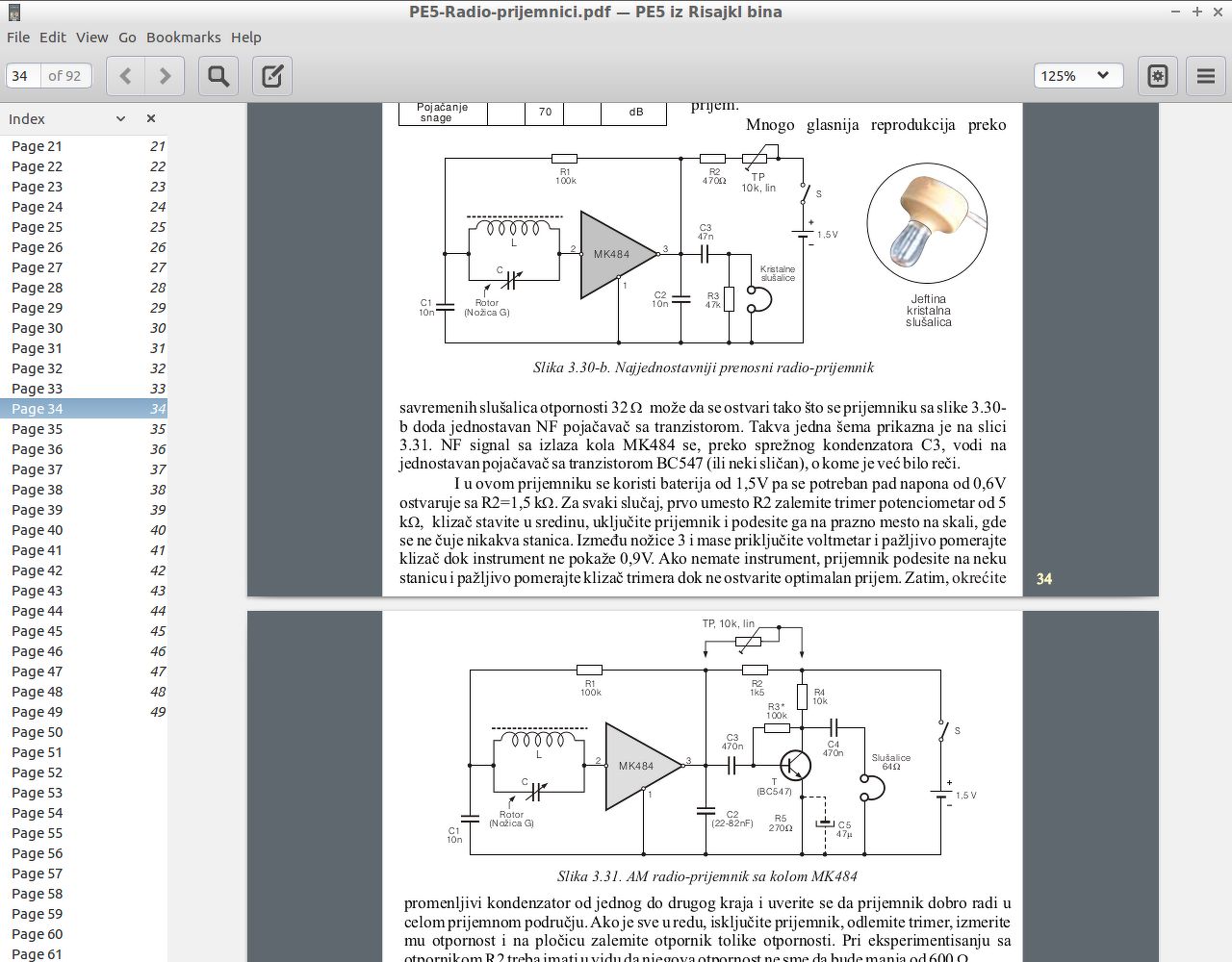Screen dimensions: 1232x962
Task: Open Page 38 from the index list
Action: 84,490
